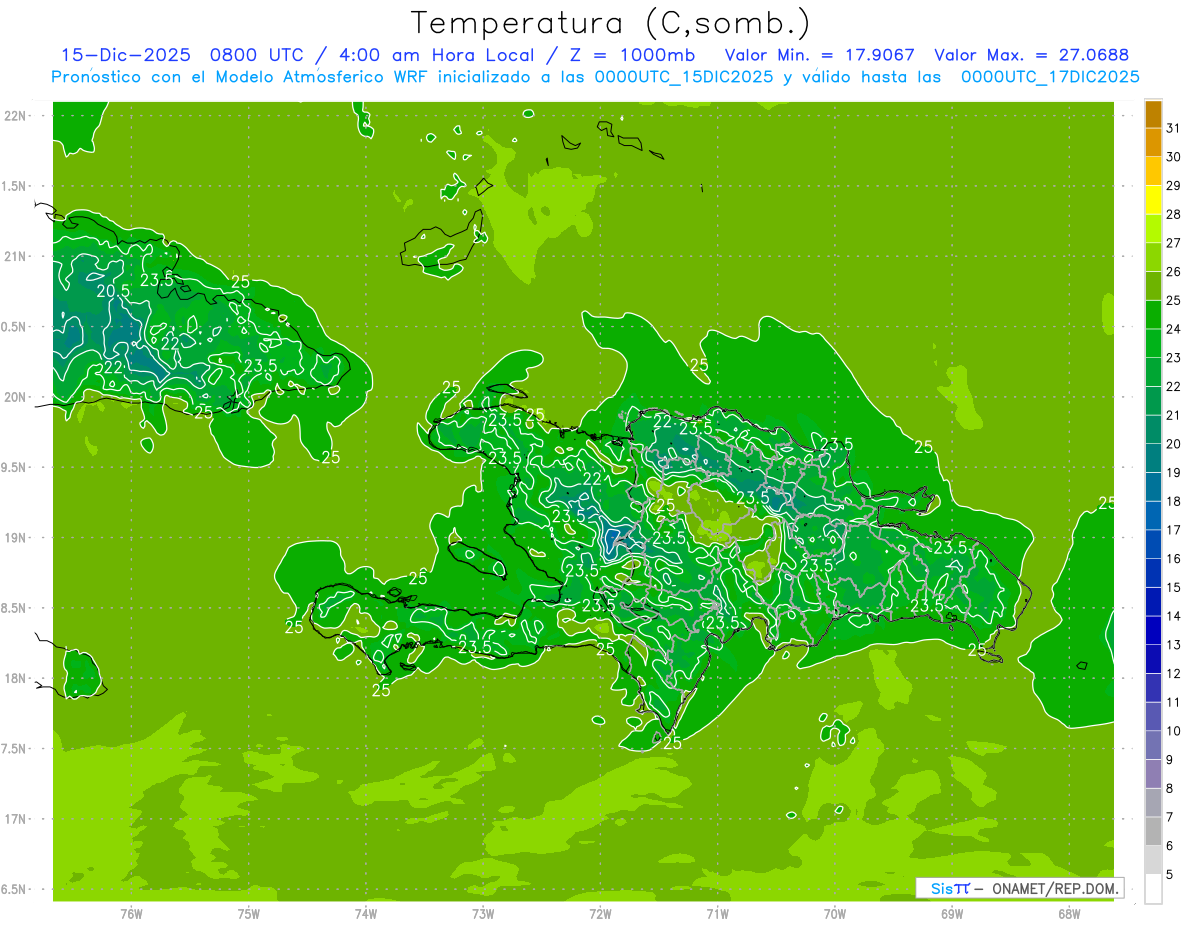This screenshot has height=927, width=1200.
Task: Pick the dark orange swatch above 31
Action: click(1153, 114)
